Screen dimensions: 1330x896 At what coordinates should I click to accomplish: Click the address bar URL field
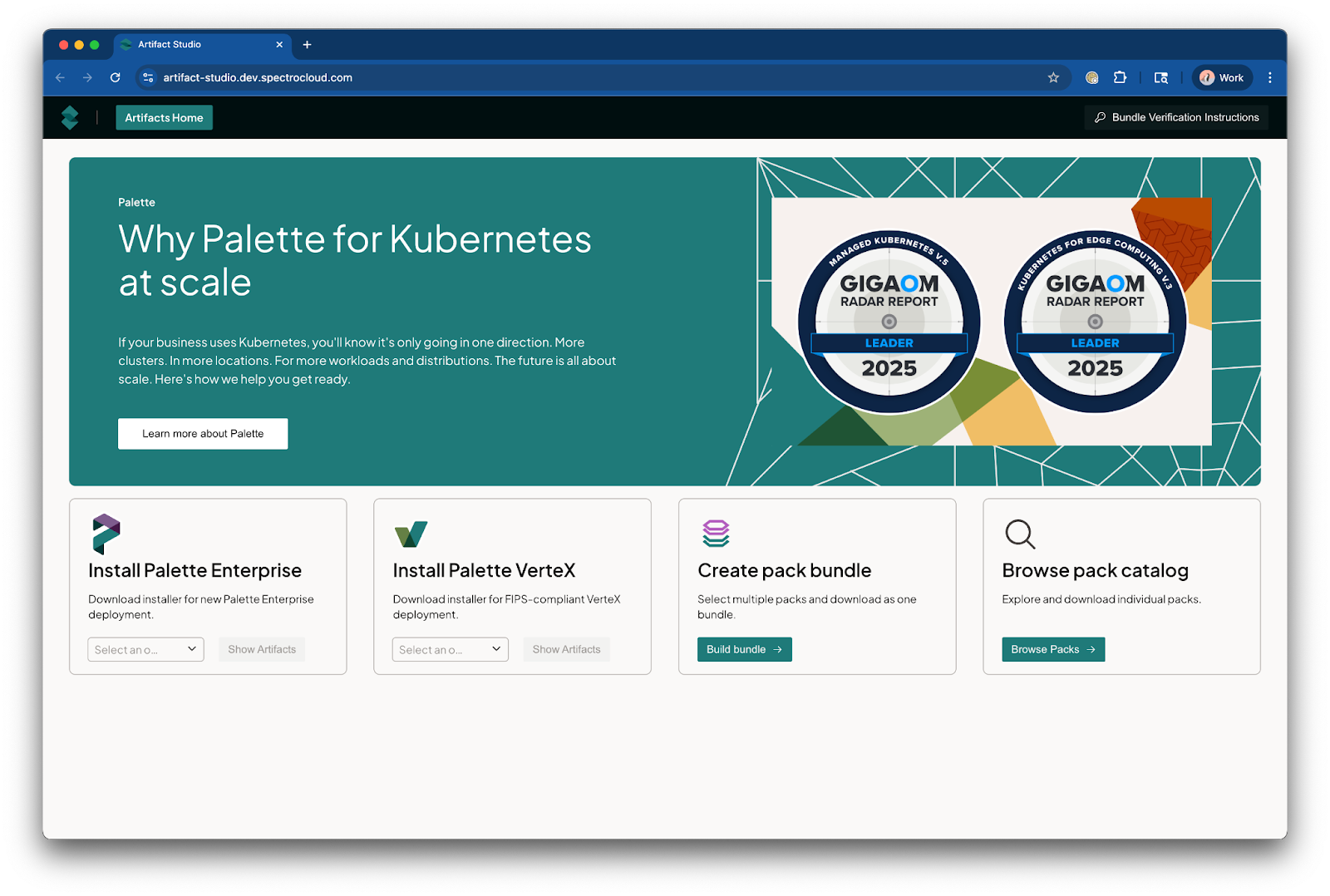click(x=602, y=77)
